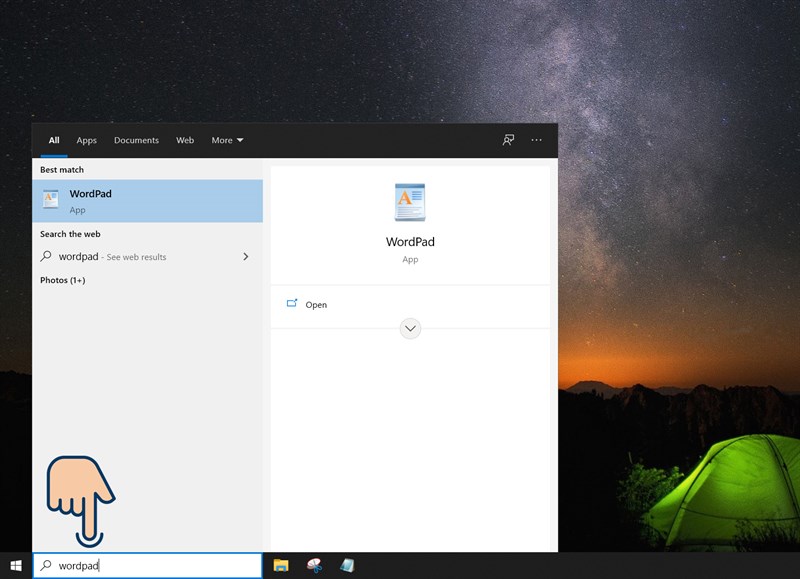This screenshot has height=579, width=800.
Task: Open File Explorer from the taskbar
Action: pos(281,565)
